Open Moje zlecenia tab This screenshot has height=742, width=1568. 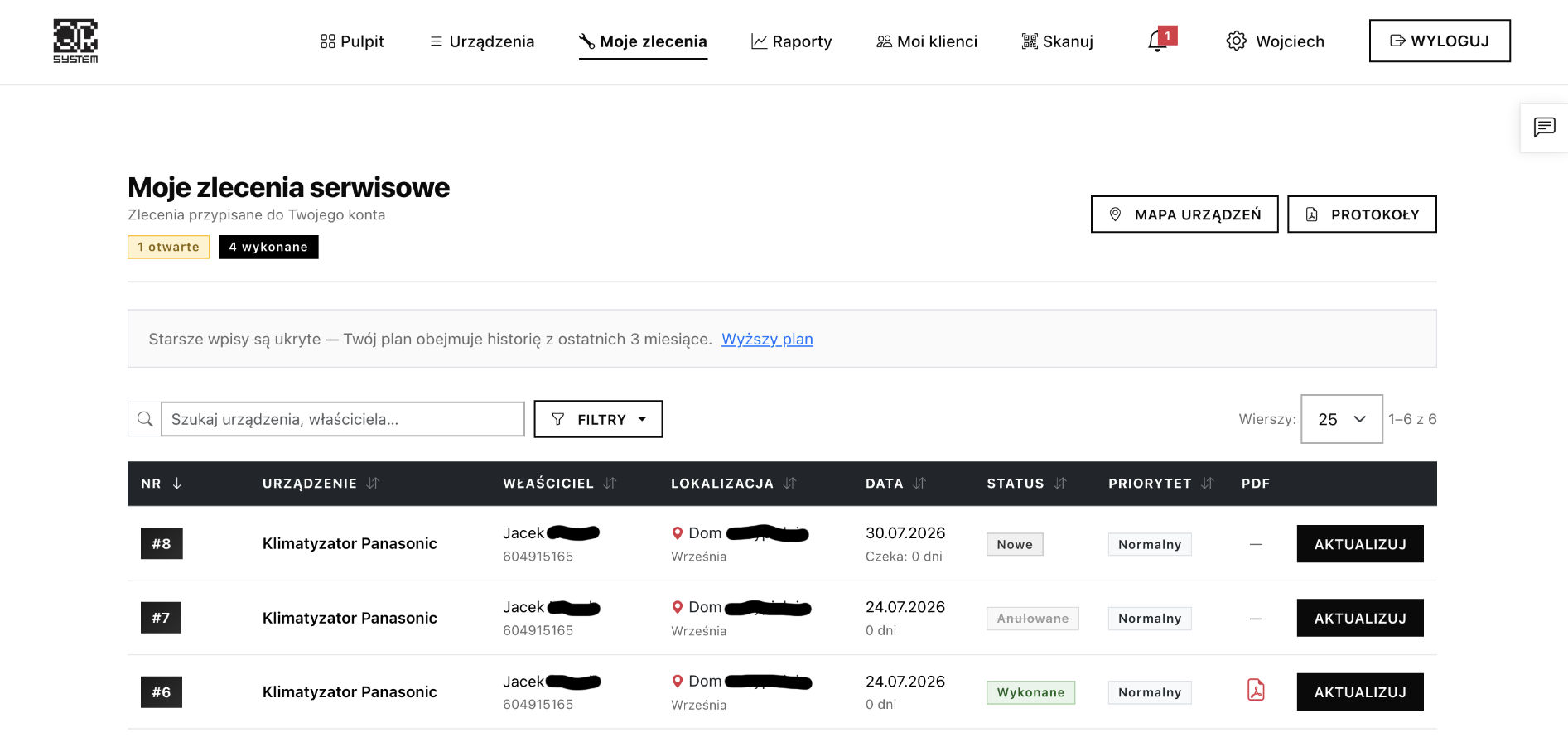point(643,41)
